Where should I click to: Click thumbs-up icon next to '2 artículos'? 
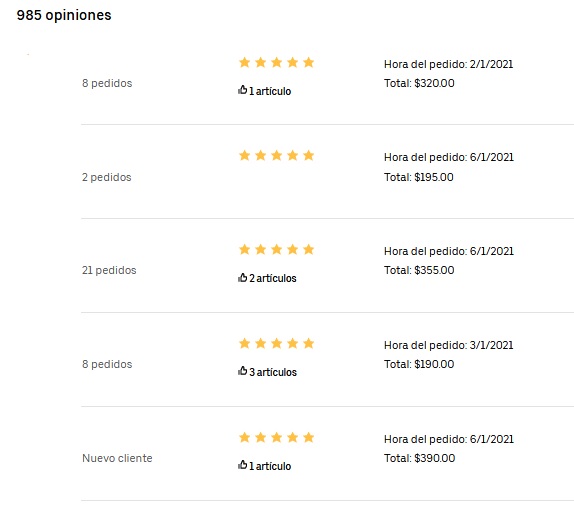[x=242, y=278]
